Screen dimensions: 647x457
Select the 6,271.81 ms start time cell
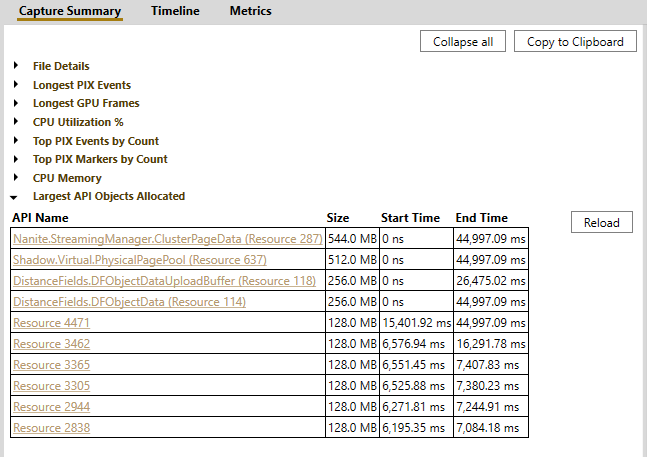416,407
